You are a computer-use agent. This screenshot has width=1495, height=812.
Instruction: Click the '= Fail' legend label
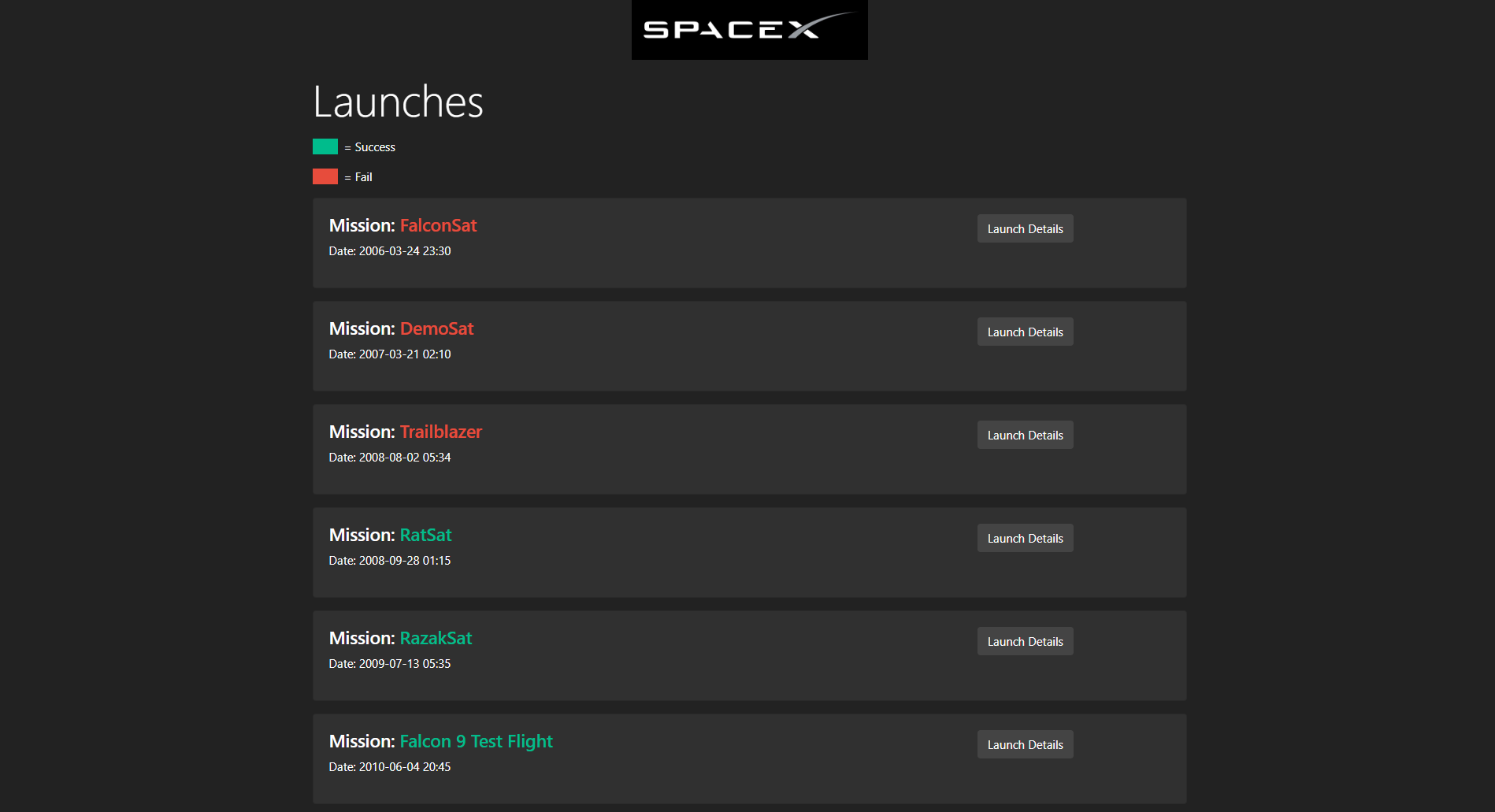click(x=358, y=177)
